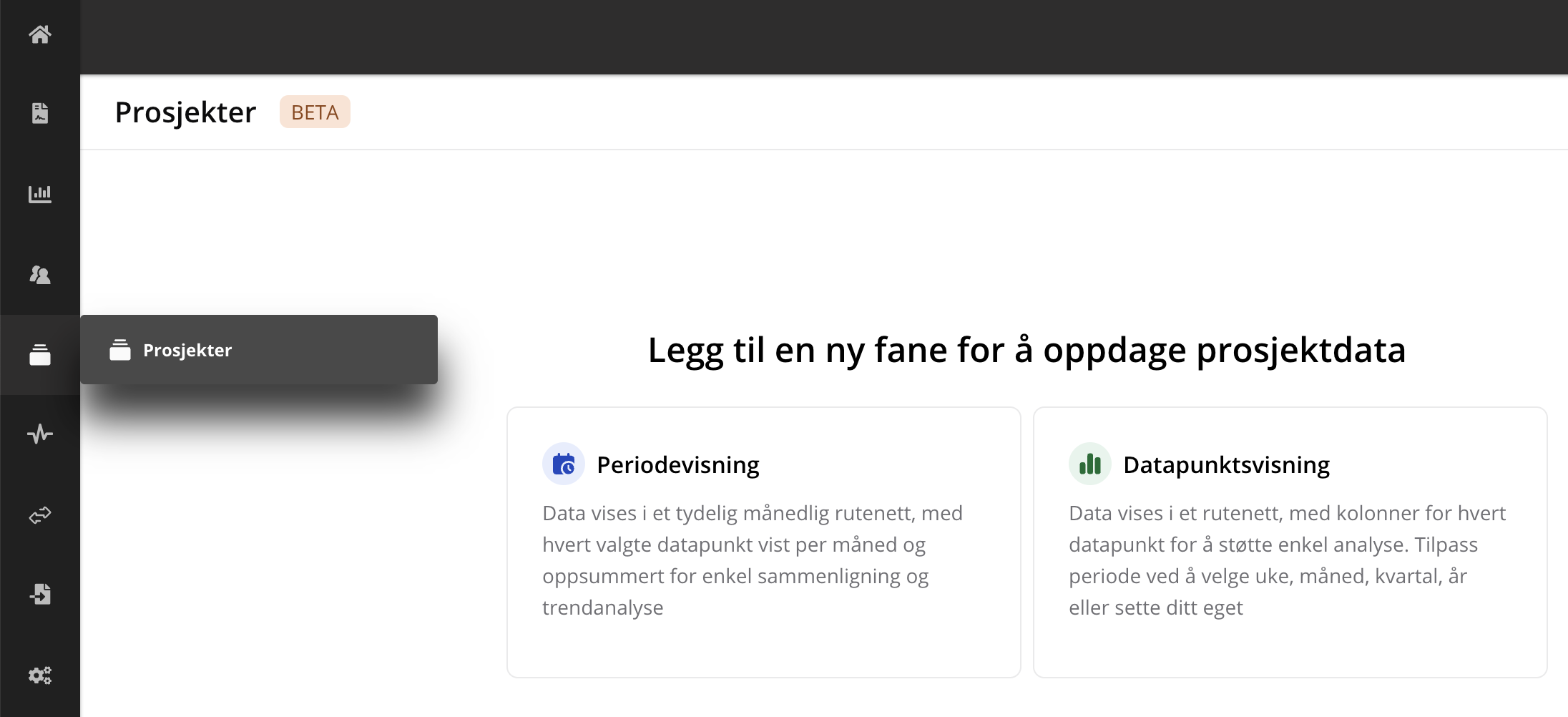Click the blue calendar Periodevisning icon

[x=564, y=464]
